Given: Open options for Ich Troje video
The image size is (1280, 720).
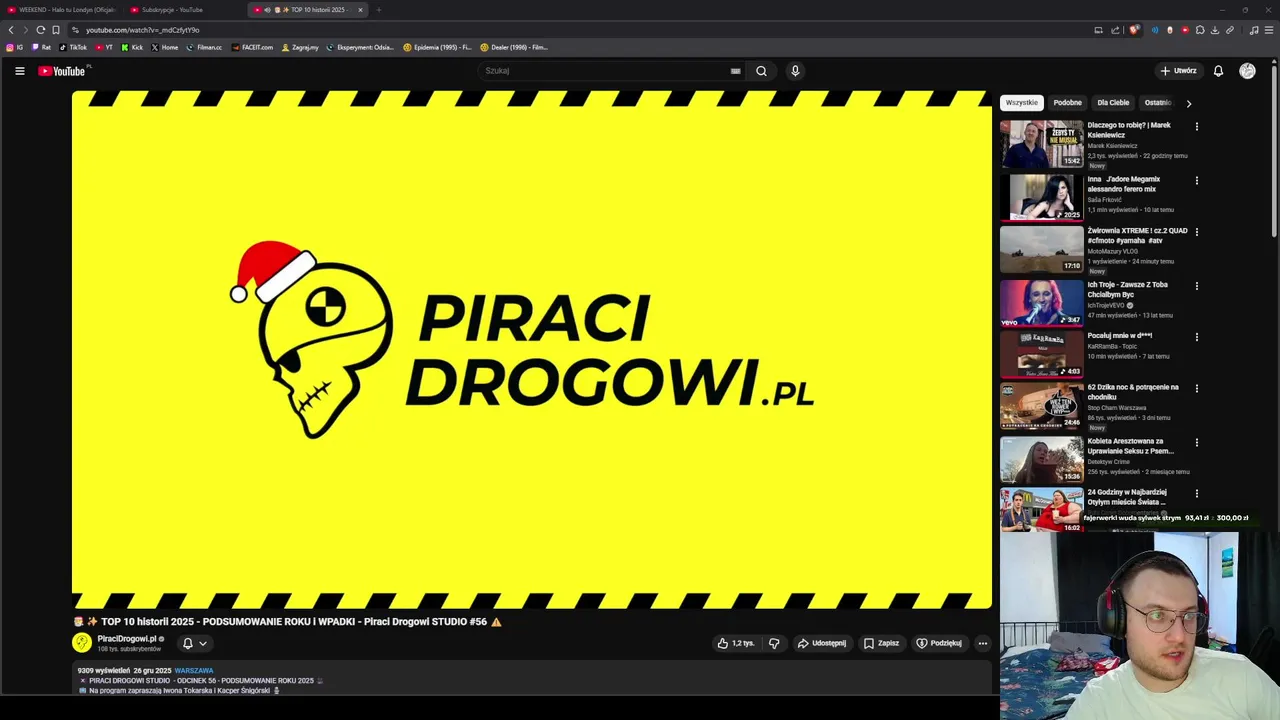Looking at the screenshot, I should click(x=1196, y=286).
